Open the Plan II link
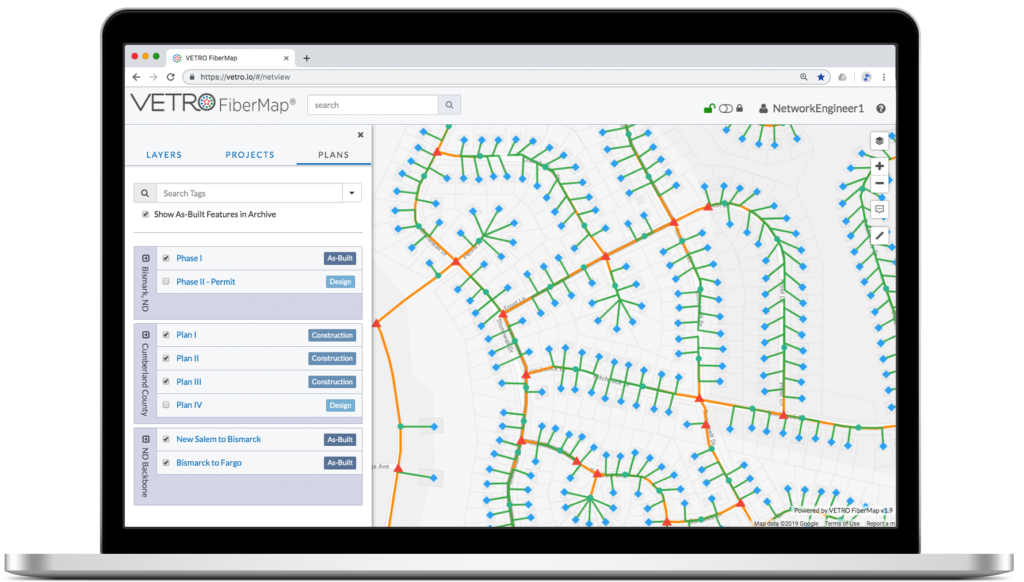 pos(187,359)
